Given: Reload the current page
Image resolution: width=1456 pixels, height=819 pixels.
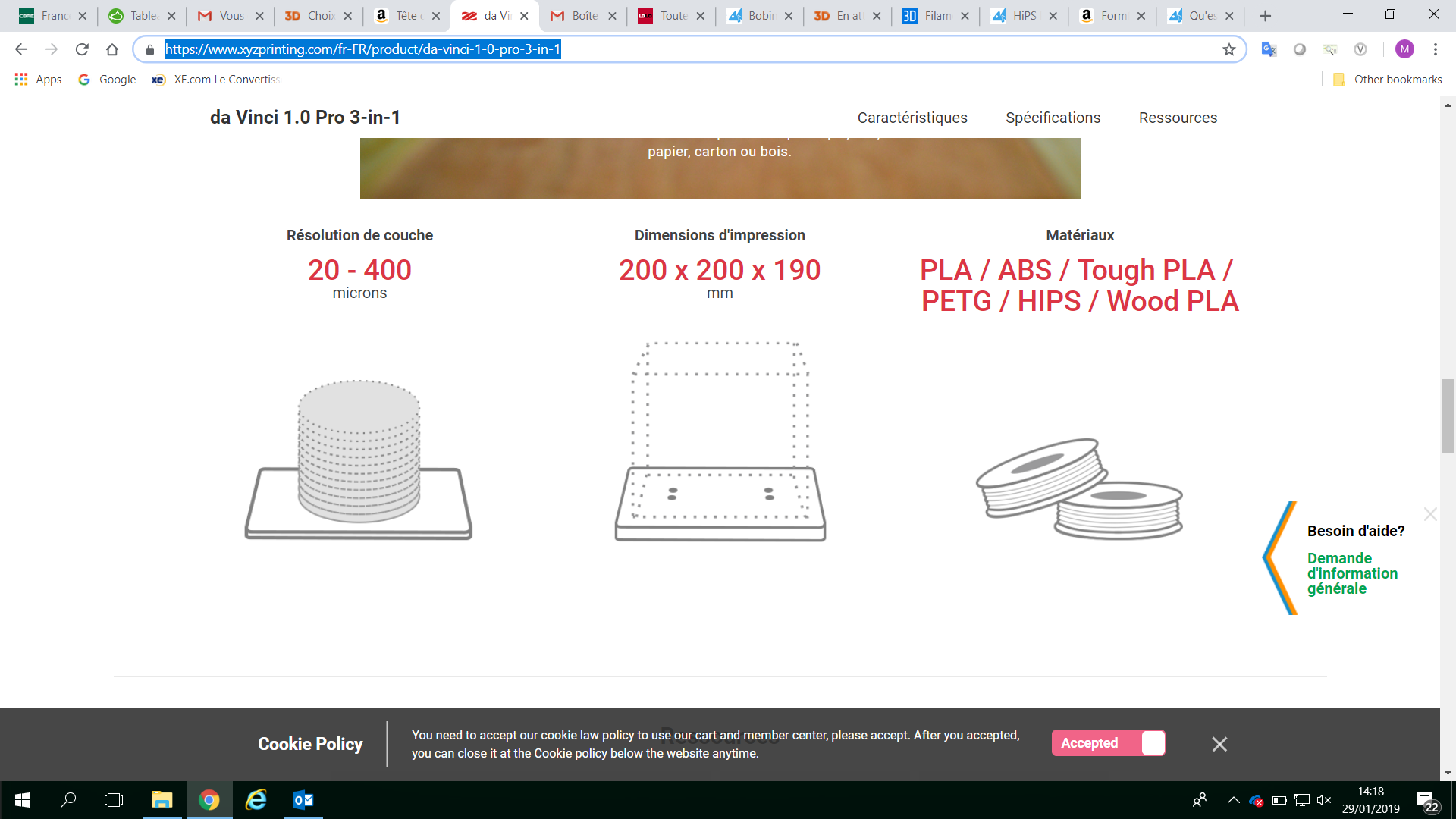Looking at the screenshot, I should pyautogui.click(x=82, y=49).
